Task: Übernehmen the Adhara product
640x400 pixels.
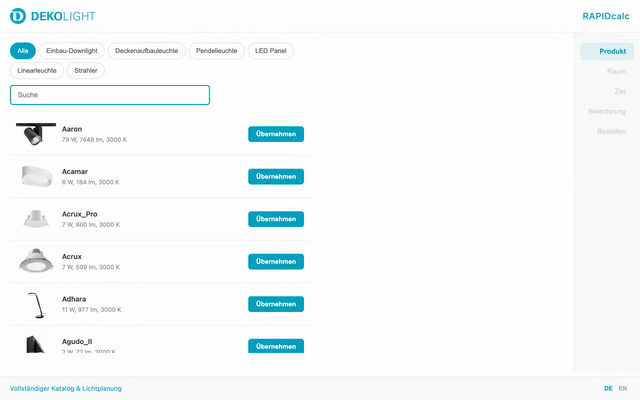Action: point(276,304)
